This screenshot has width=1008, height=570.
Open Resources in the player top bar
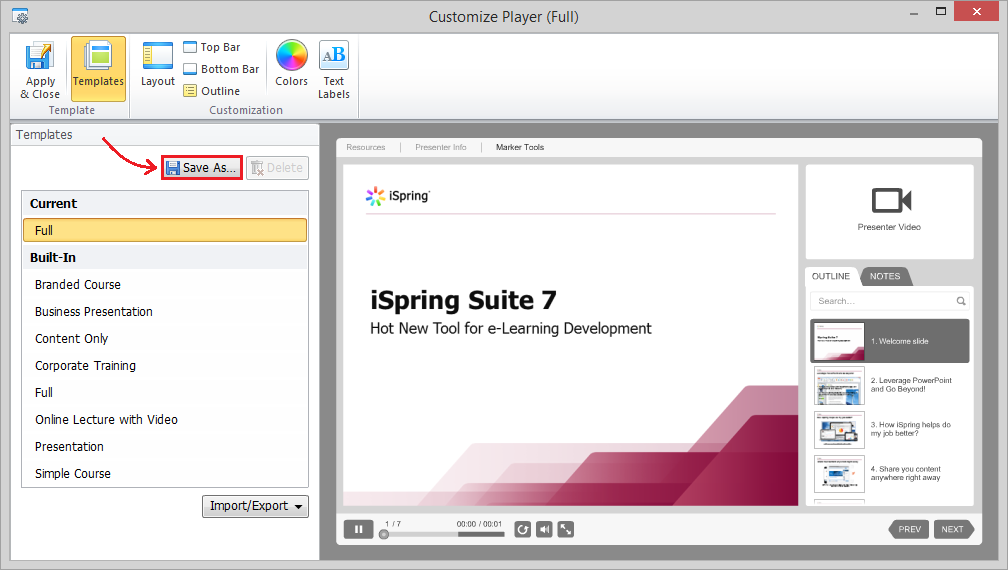click(366, 147)
